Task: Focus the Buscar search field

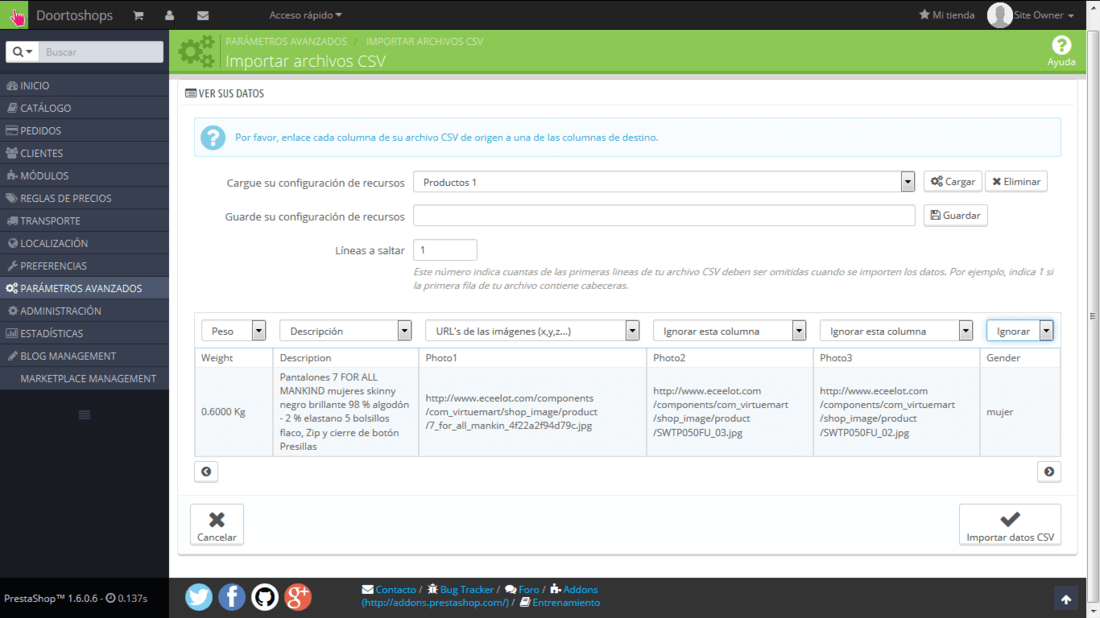Action: pos(101,52)
